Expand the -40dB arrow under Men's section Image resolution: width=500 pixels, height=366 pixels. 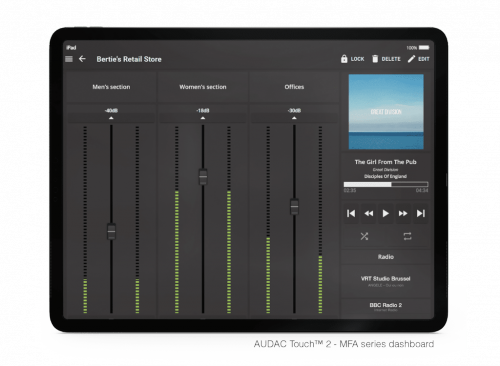coord(111,118)
